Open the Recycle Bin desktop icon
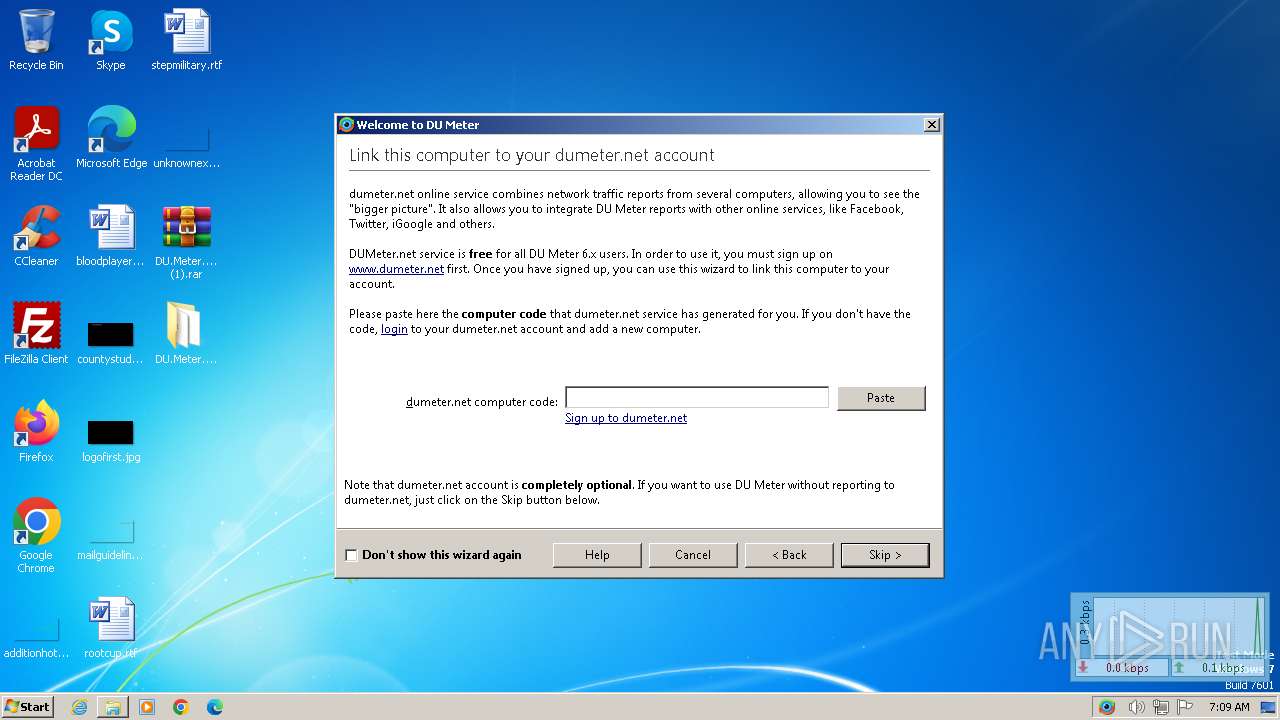This screenshot has width=1280, height=720. click(36, 40)
